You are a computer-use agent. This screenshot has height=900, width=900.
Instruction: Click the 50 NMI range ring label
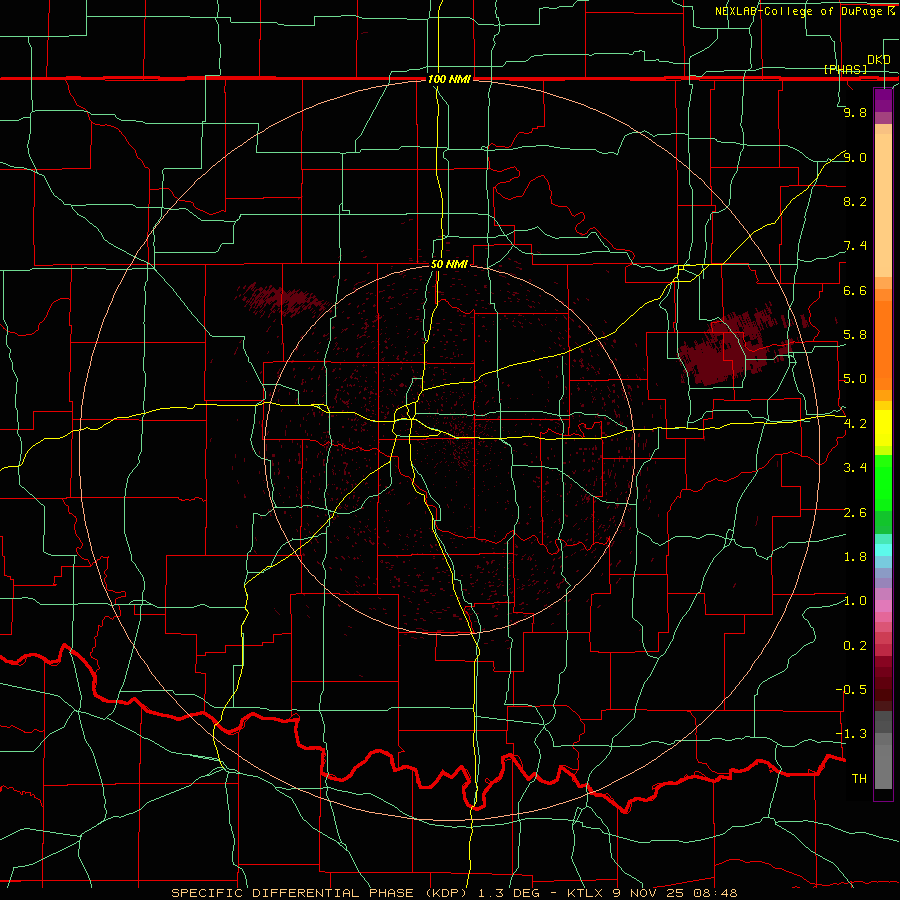click(x=449, y=265)
